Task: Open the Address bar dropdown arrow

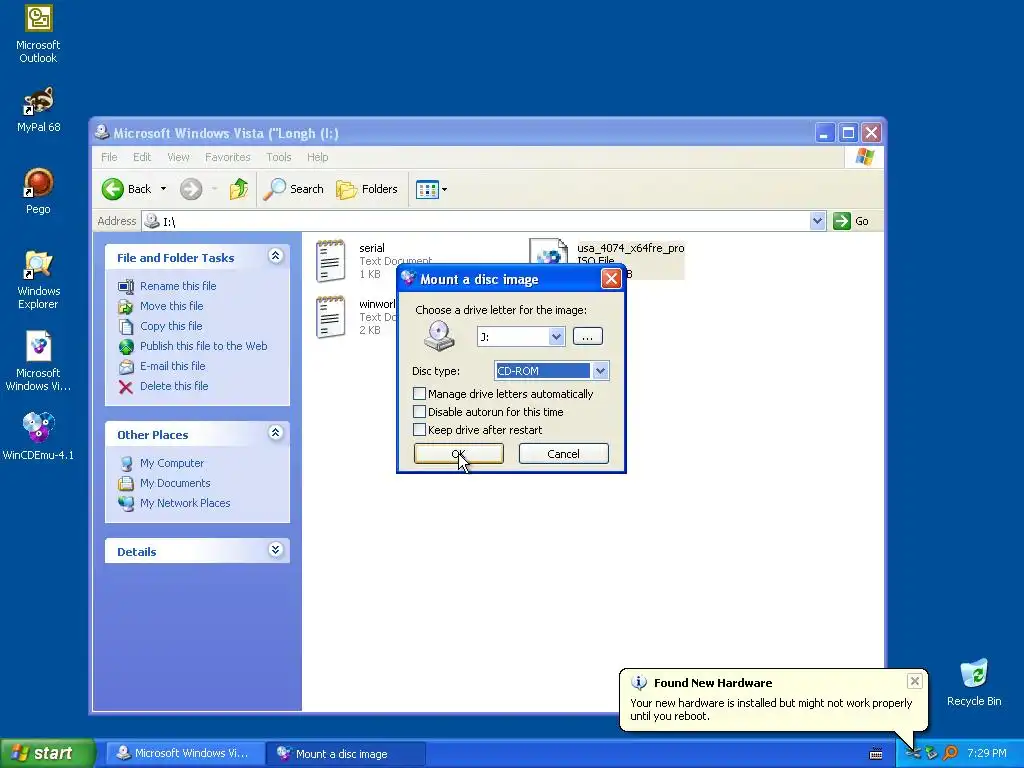Action: (818, 221)
